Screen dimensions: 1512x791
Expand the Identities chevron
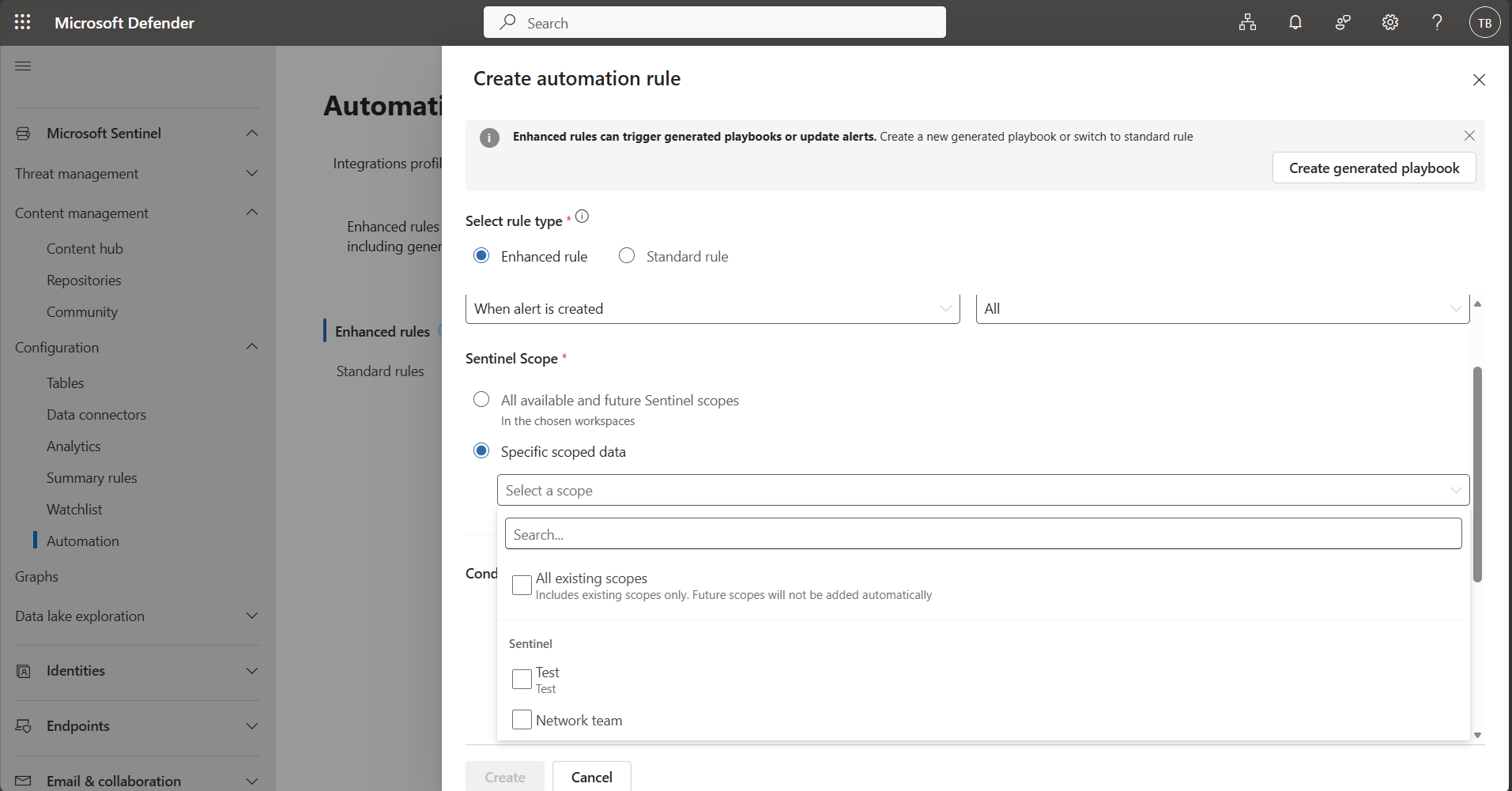(252, 671)
